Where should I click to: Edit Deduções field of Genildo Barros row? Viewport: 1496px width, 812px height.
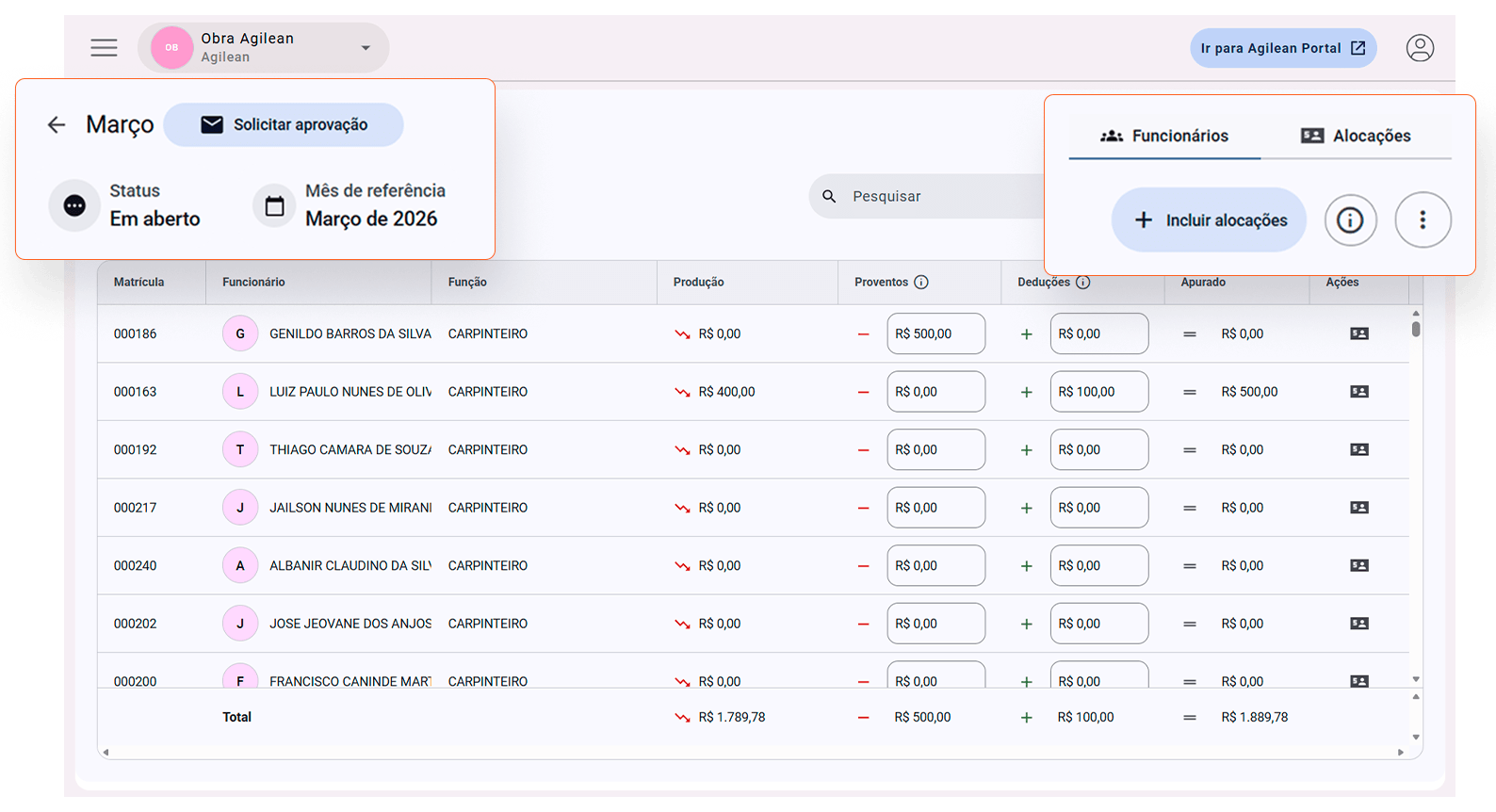coord(1098,333)
